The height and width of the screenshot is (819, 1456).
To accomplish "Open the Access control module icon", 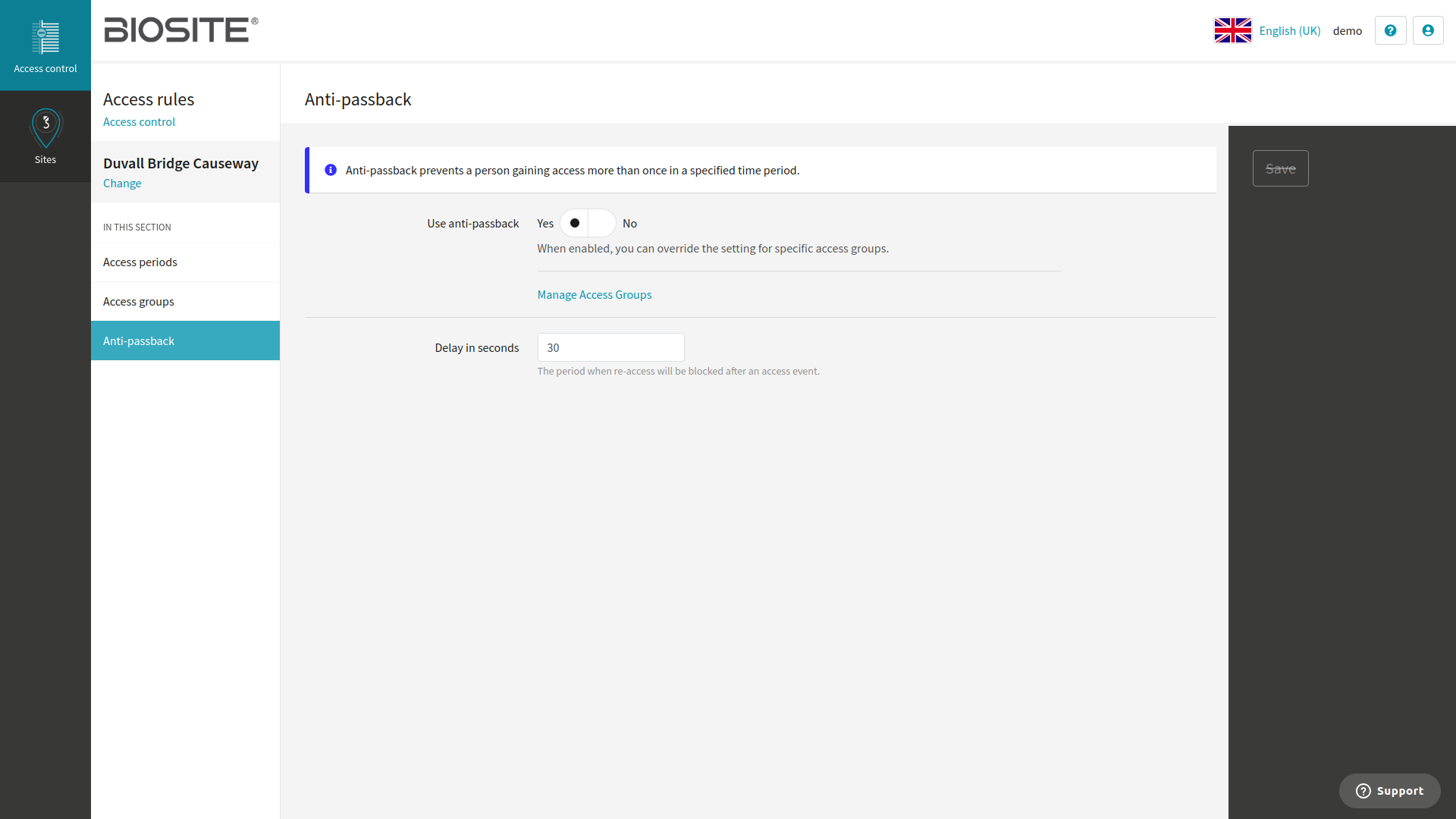I will point(45,45).
